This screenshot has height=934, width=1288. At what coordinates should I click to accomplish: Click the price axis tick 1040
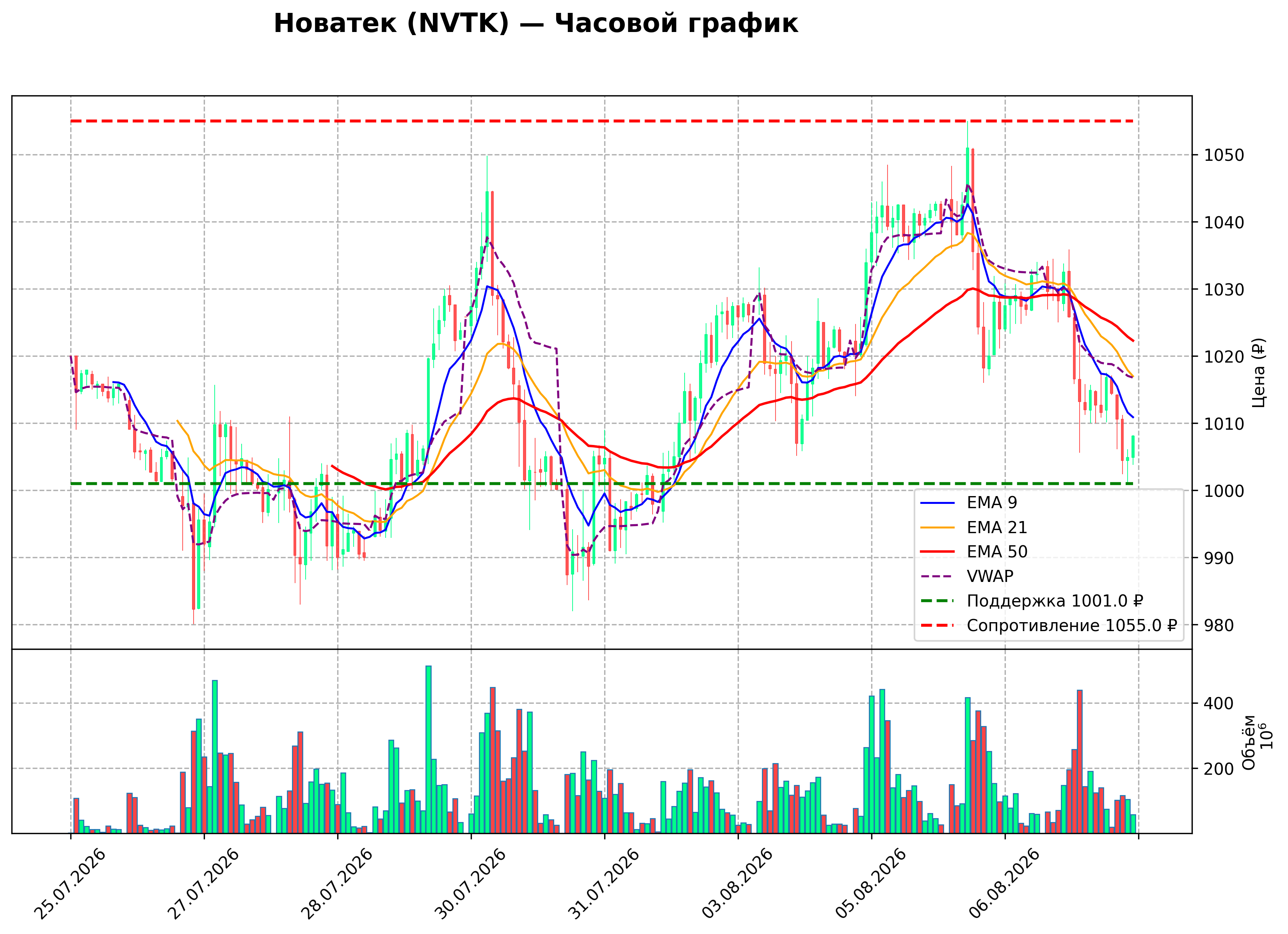[1224, 222]
